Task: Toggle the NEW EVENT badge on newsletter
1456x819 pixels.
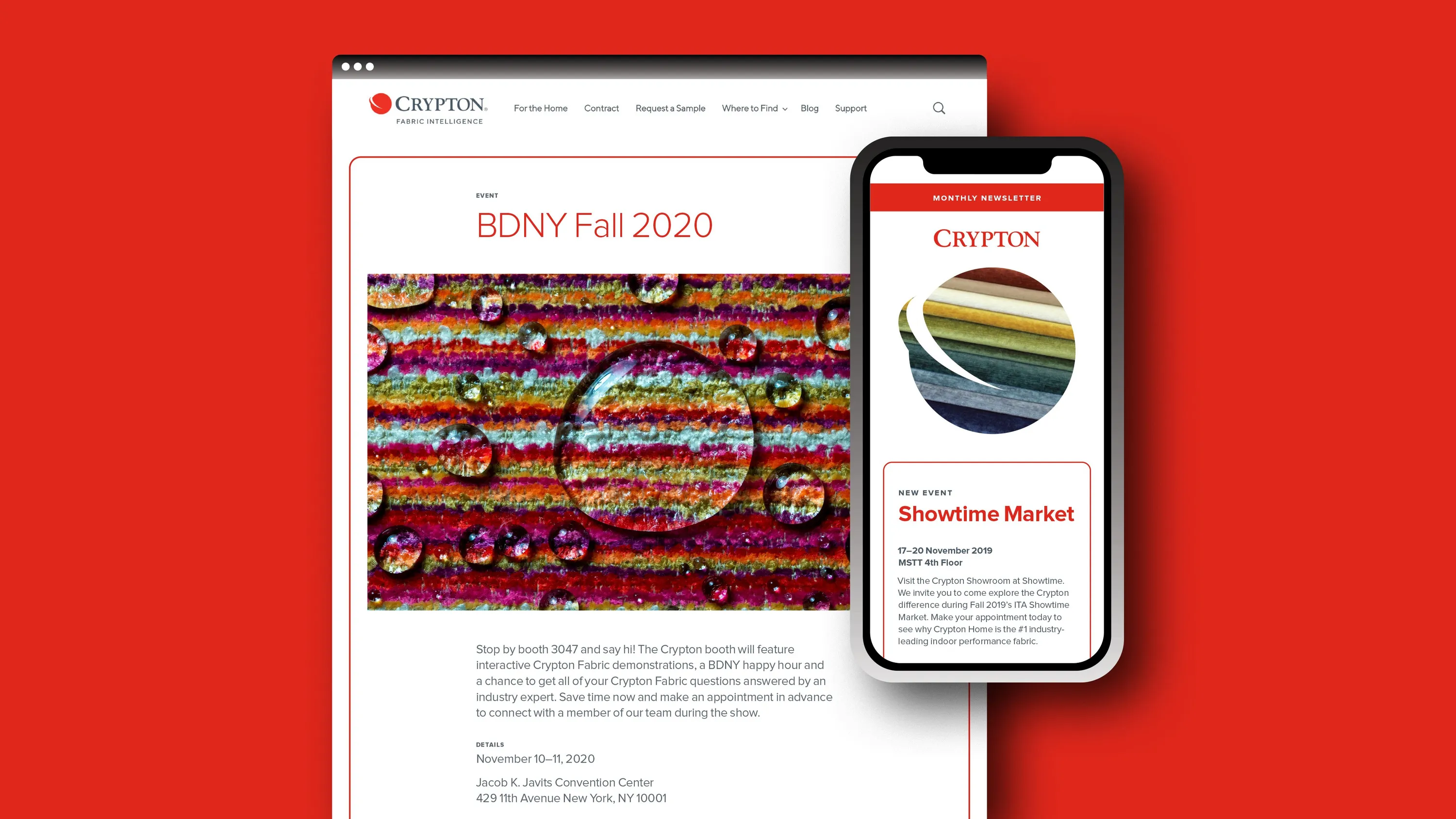Action: tap(924, 492)
